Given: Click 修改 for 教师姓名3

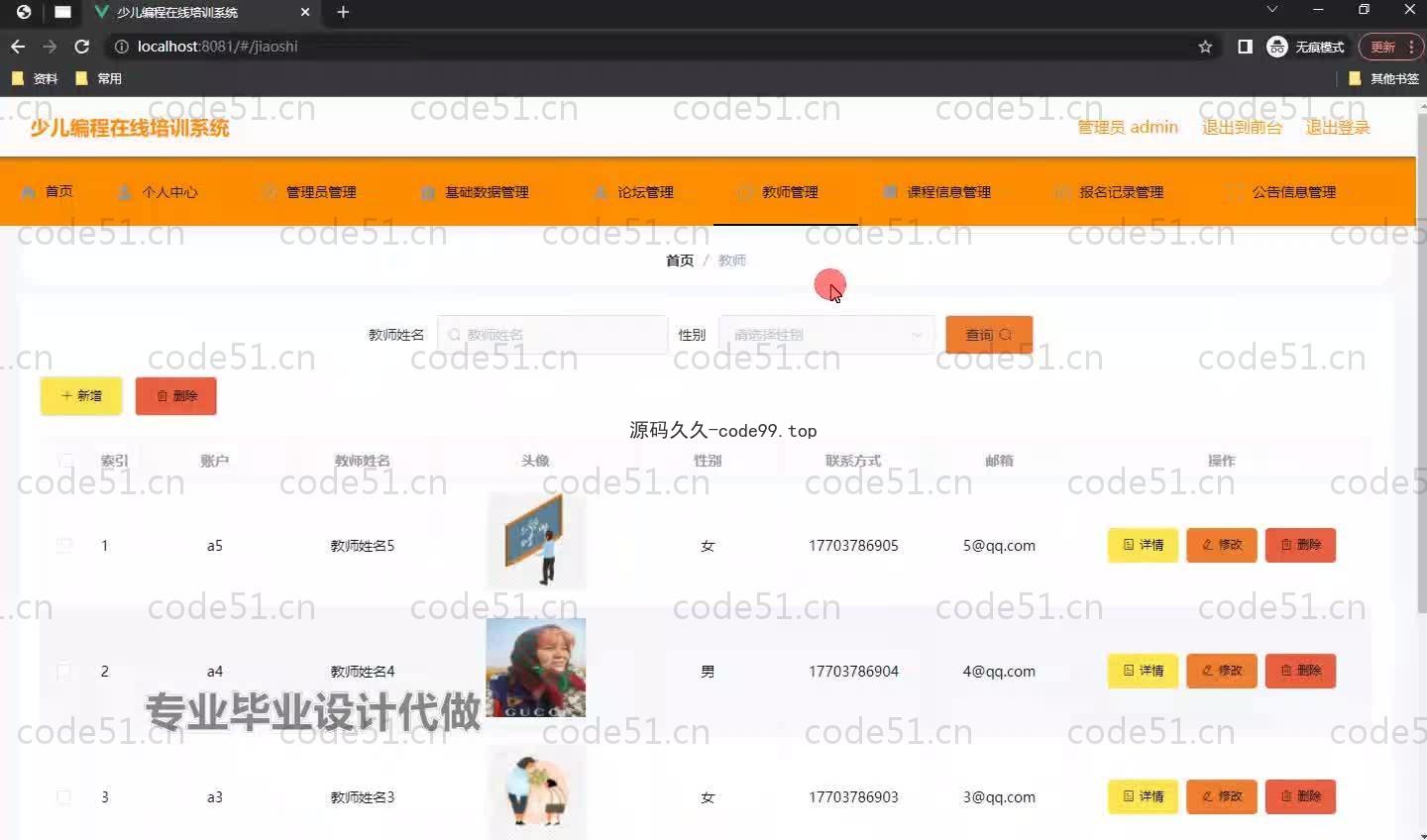Looking at the screenshot, I should point(1222,796).
